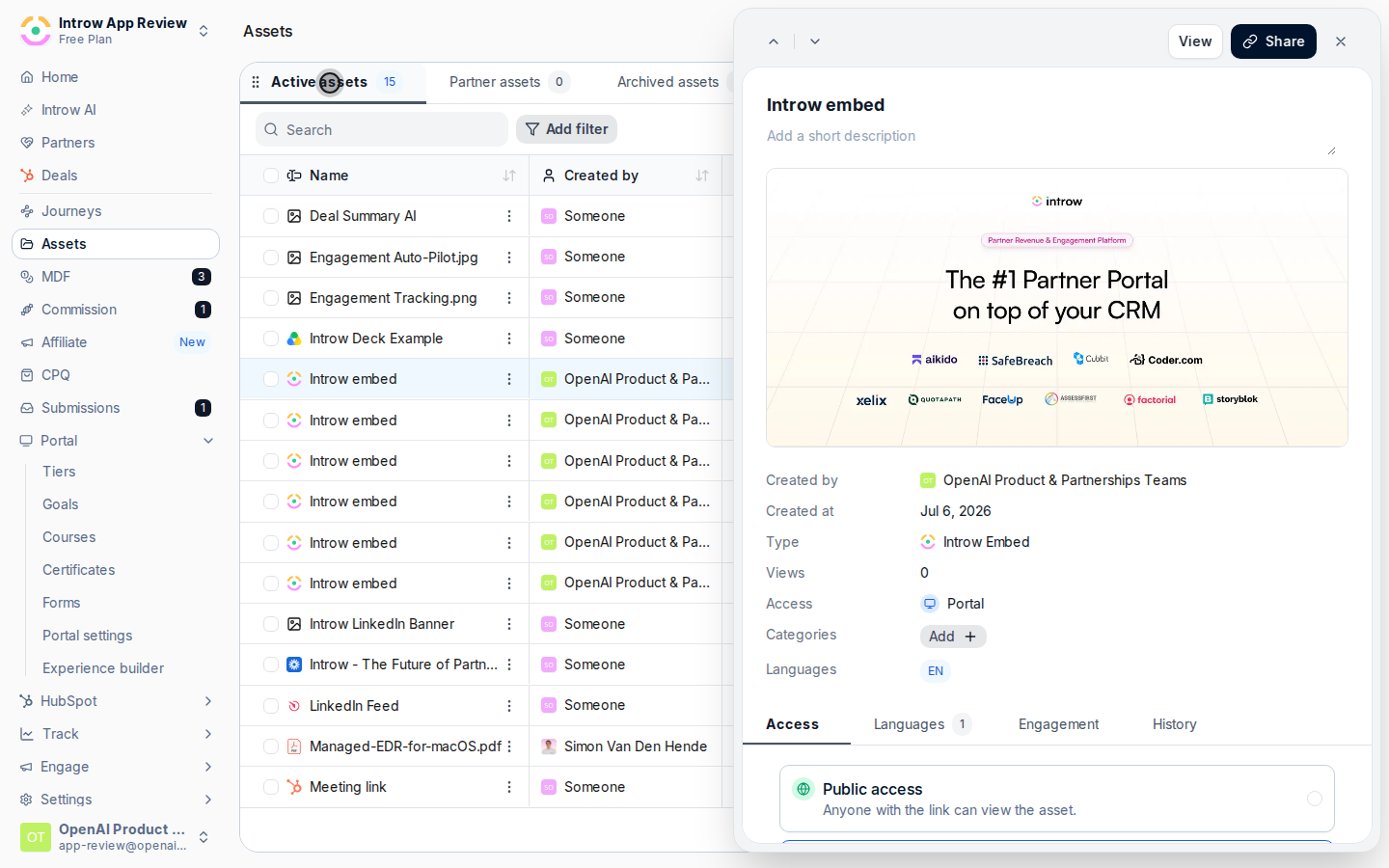This screenshot has width=1389, height=868.
Task: Select the Public access radio button
Action: click(x=1315, y=799)
